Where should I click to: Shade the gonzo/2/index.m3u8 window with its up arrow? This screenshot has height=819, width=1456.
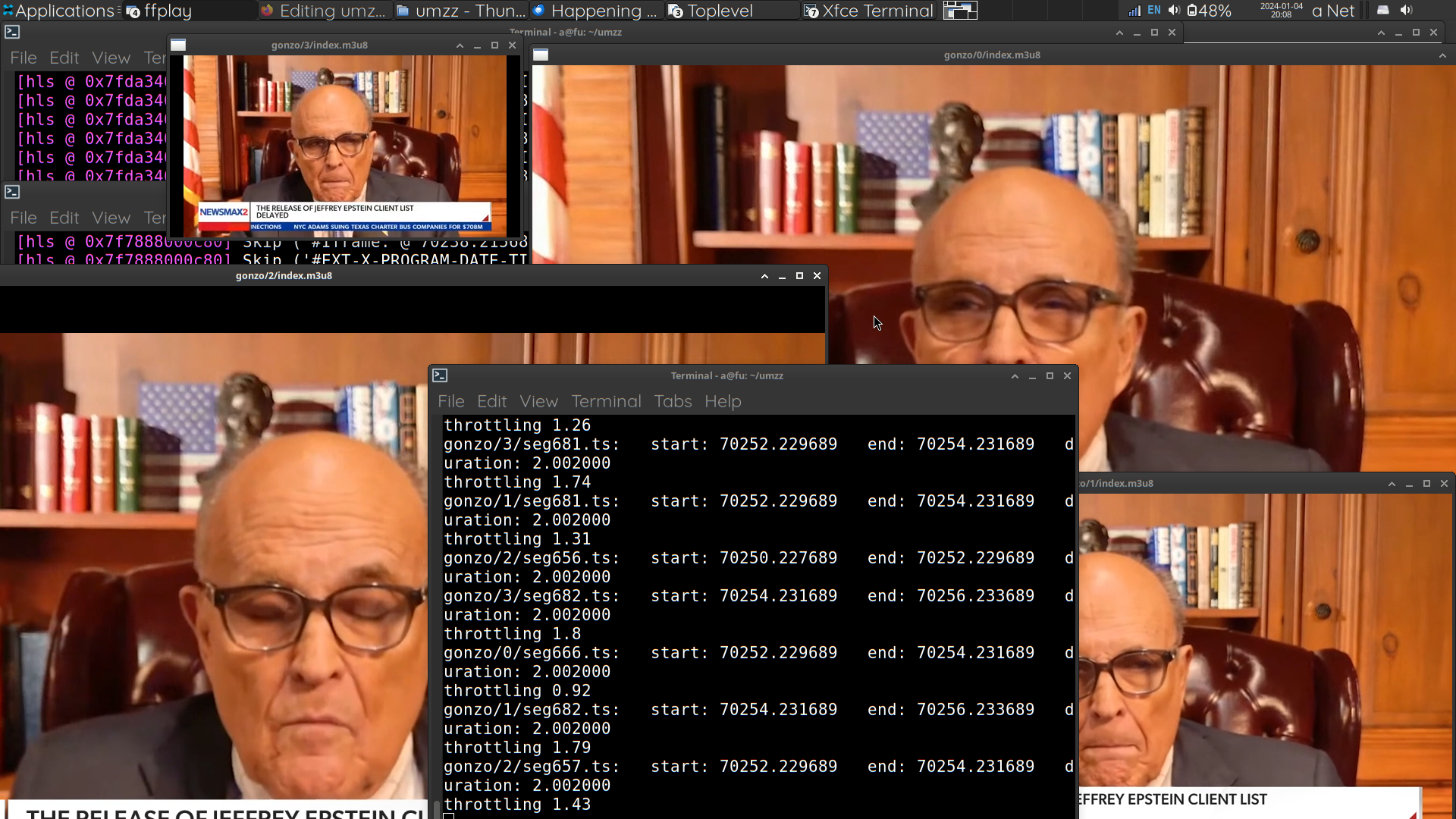764,276
